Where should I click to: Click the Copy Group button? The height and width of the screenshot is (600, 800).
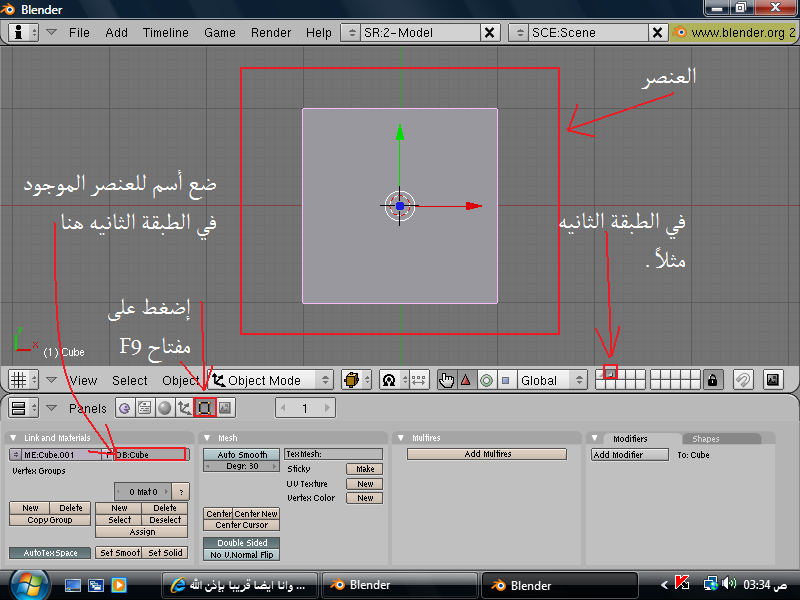tap(50, 520)
